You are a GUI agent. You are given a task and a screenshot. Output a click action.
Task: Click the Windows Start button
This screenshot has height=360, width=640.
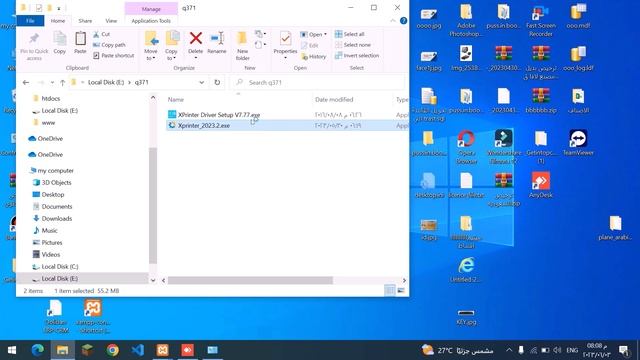12,350
